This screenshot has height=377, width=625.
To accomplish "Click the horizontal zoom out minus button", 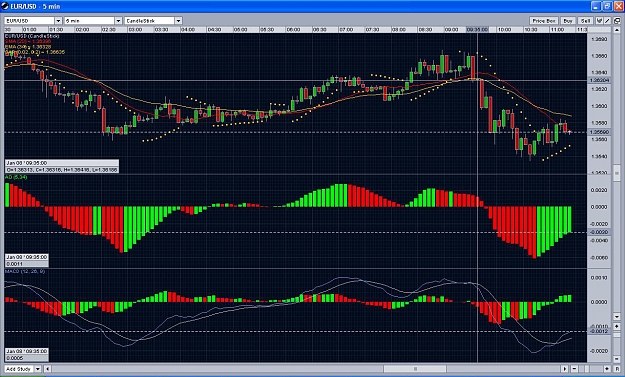I will [574, 369].
